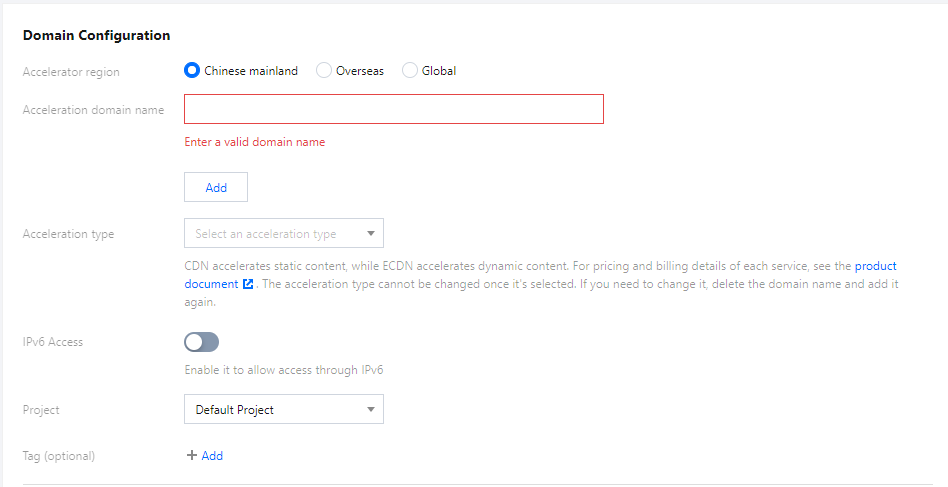Click the Acceleration type field label
Viewport: 948px width, 487px height.
(68, 234)
